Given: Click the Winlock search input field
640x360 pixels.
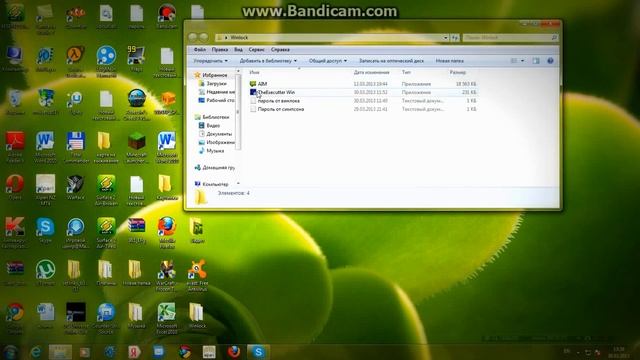Looking at the screenshot, I should [x=511, y=38].
